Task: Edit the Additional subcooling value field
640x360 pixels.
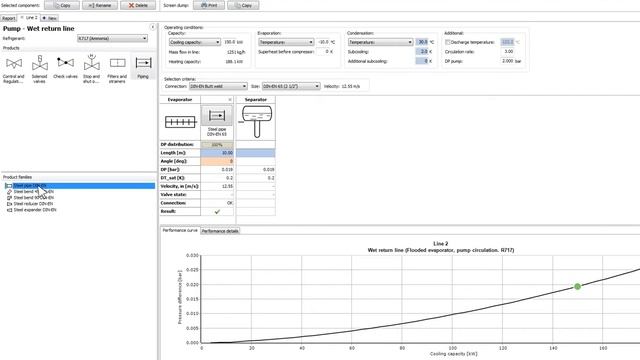Action: point(422,61)
